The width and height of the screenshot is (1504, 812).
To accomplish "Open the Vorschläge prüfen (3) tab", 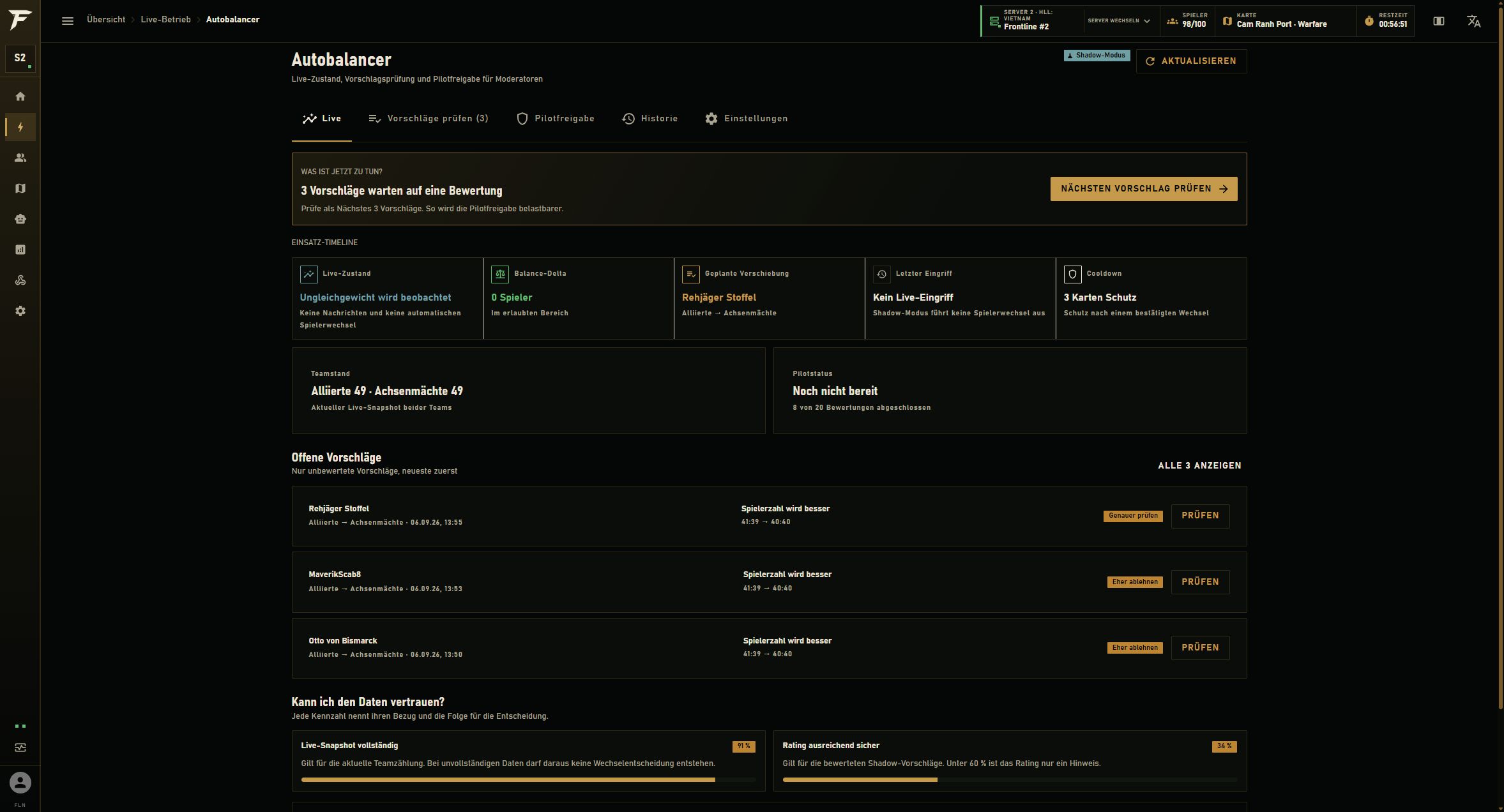I will pyautogui.click(x=429, y=119).
